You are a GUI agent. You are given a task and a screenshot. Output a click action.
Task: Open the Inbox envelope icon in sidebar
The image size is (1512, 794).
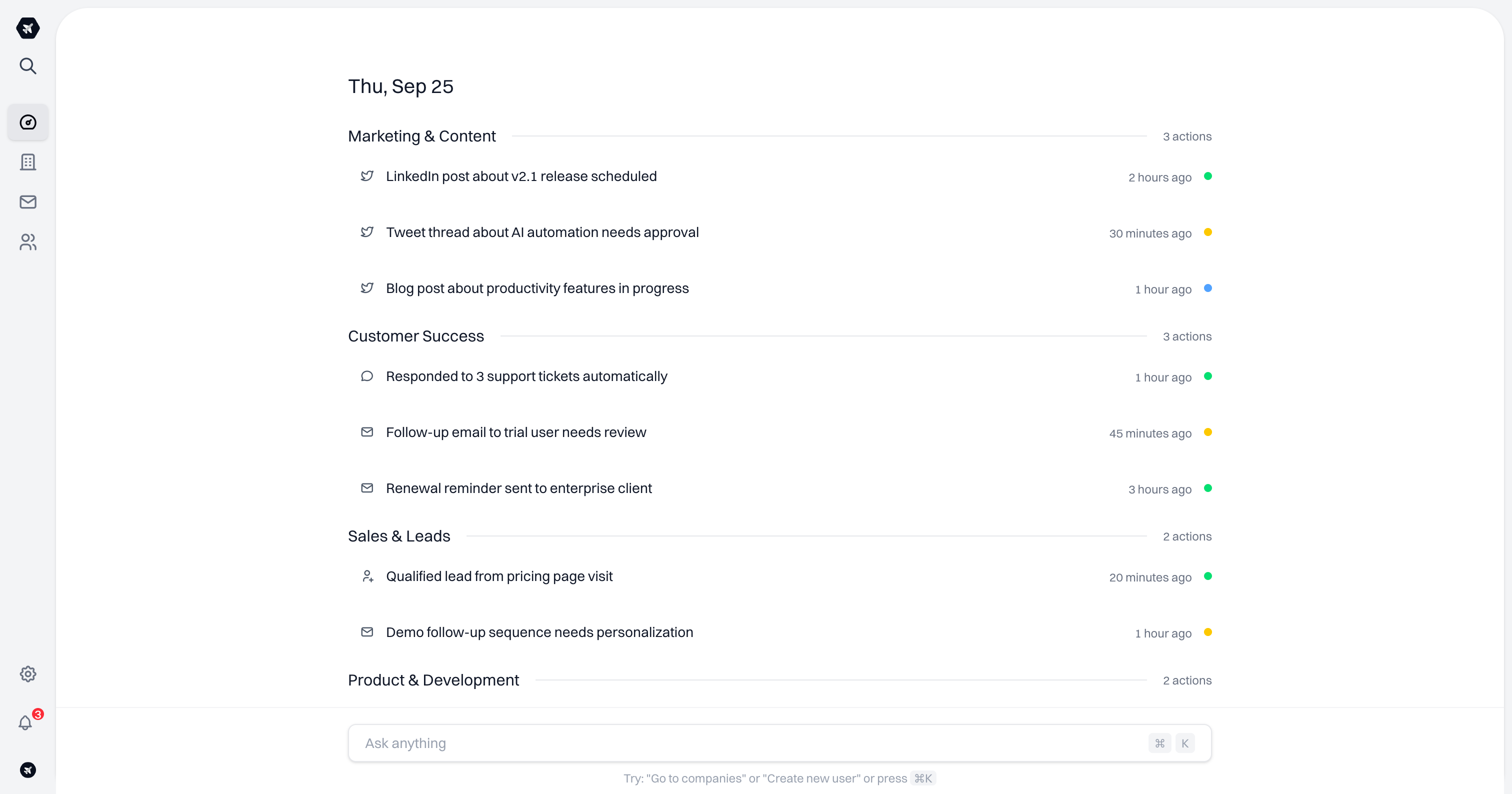[x=27, y=202]
